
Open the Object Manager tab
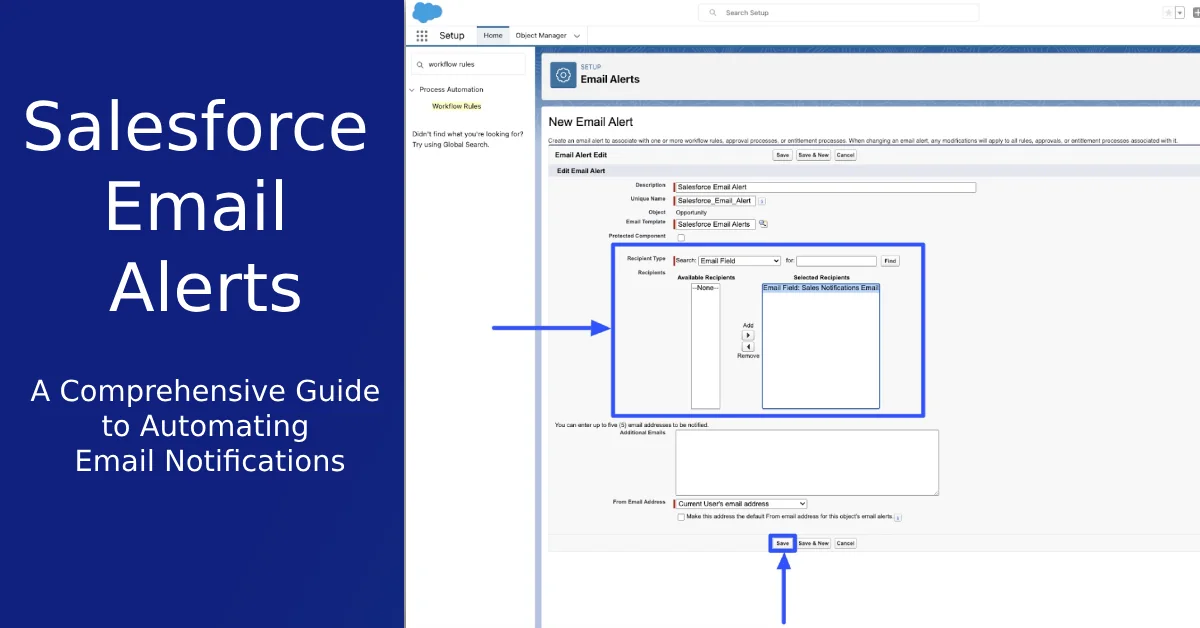(541, 36)
